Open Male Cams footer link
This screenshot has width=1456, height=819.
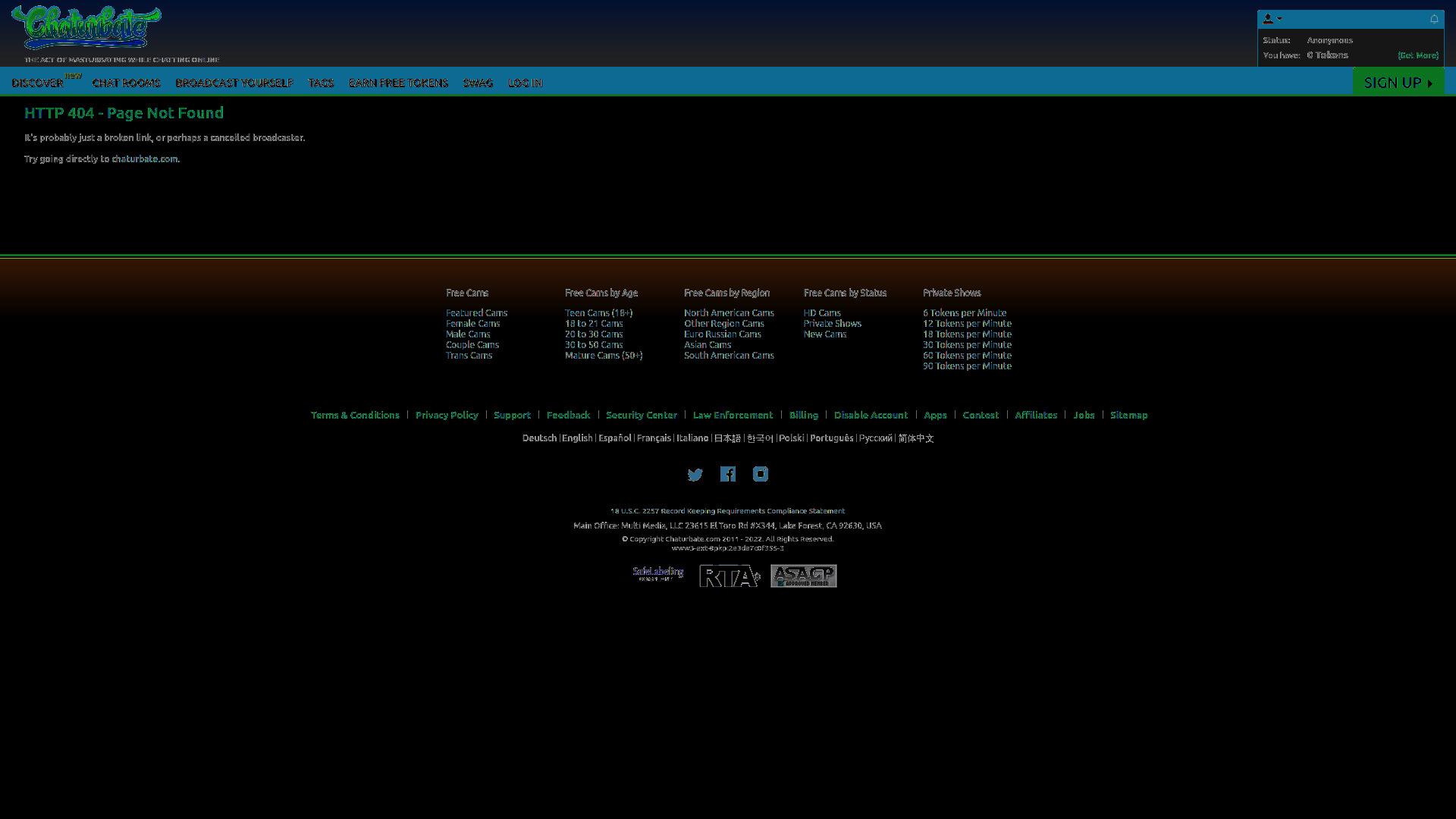click(468, 334)
